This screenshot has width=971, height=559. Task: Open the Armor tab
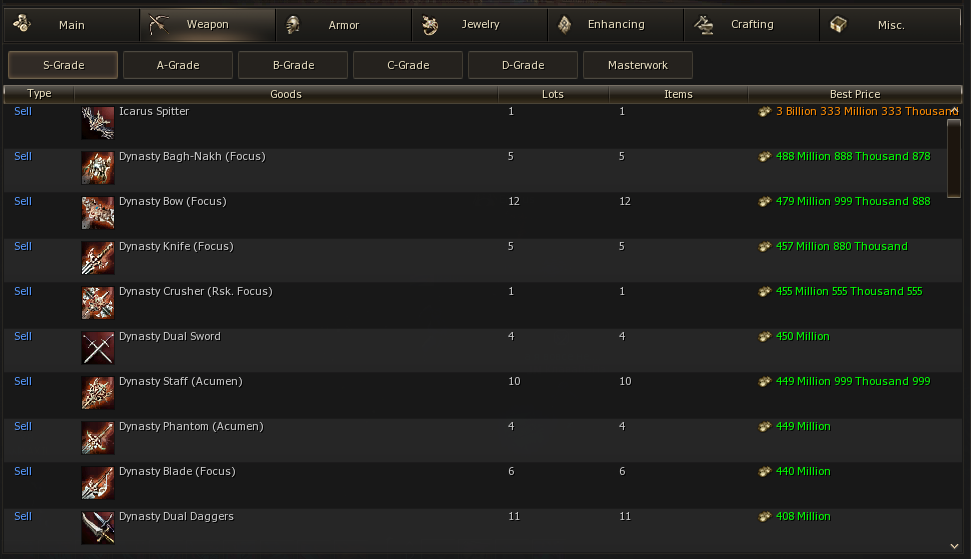point(343,25)
